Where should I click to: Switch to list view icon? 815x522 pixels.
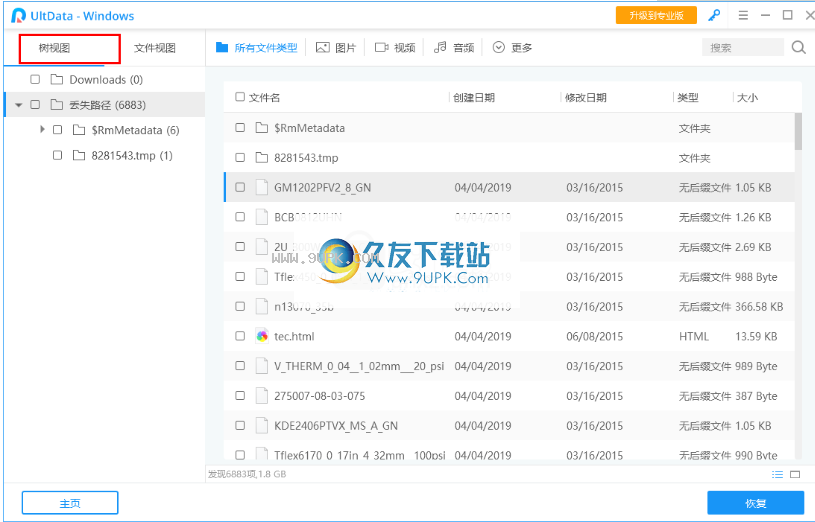click(778, 474)
